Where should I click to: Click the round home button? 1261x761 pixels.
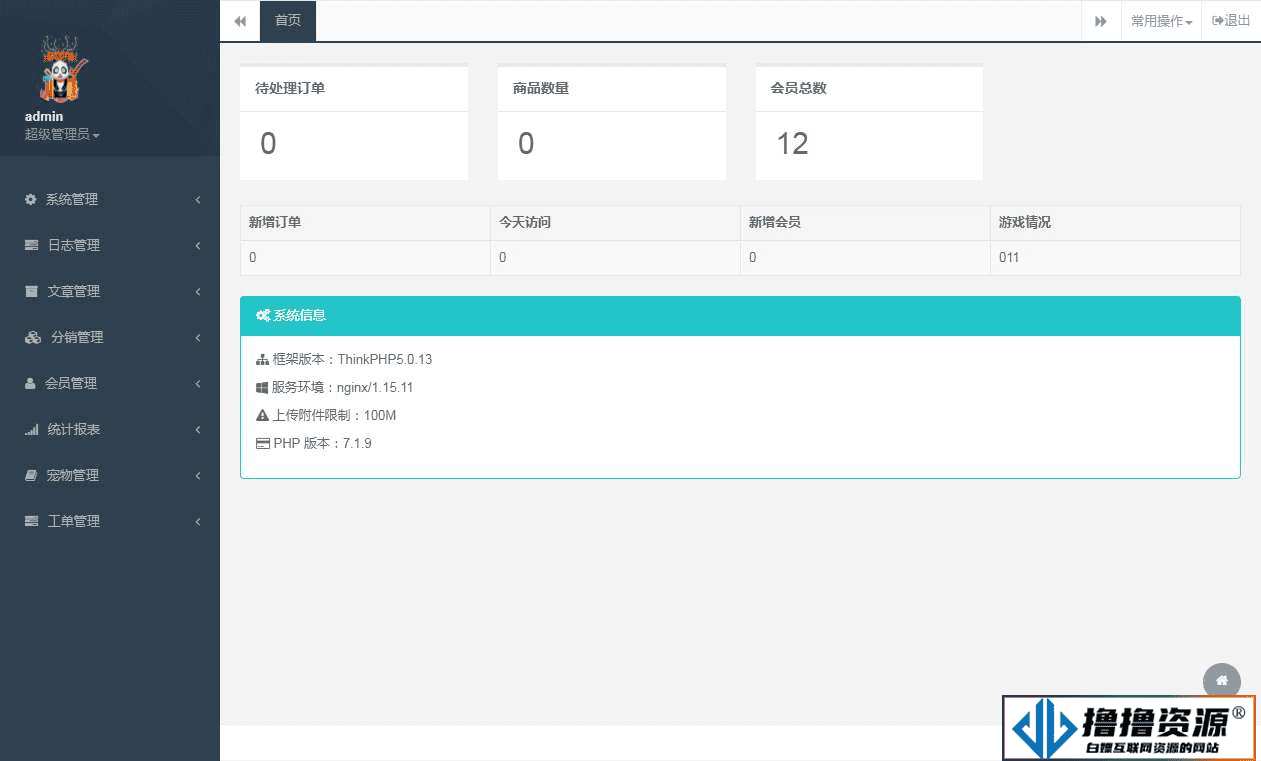pos(1222,682)
